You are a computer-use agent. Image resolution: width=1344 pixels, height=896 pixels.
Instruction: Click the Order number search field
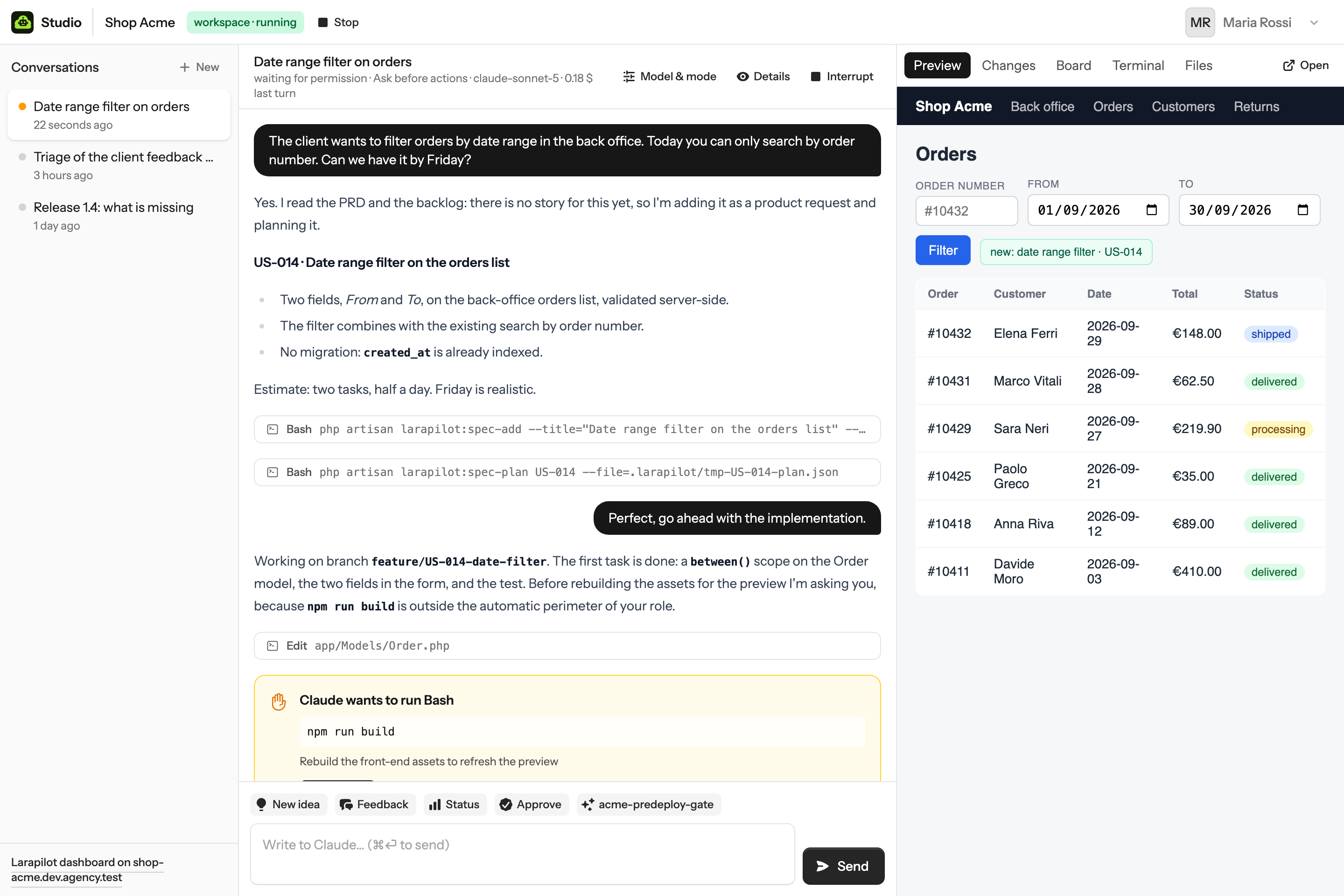966,211
